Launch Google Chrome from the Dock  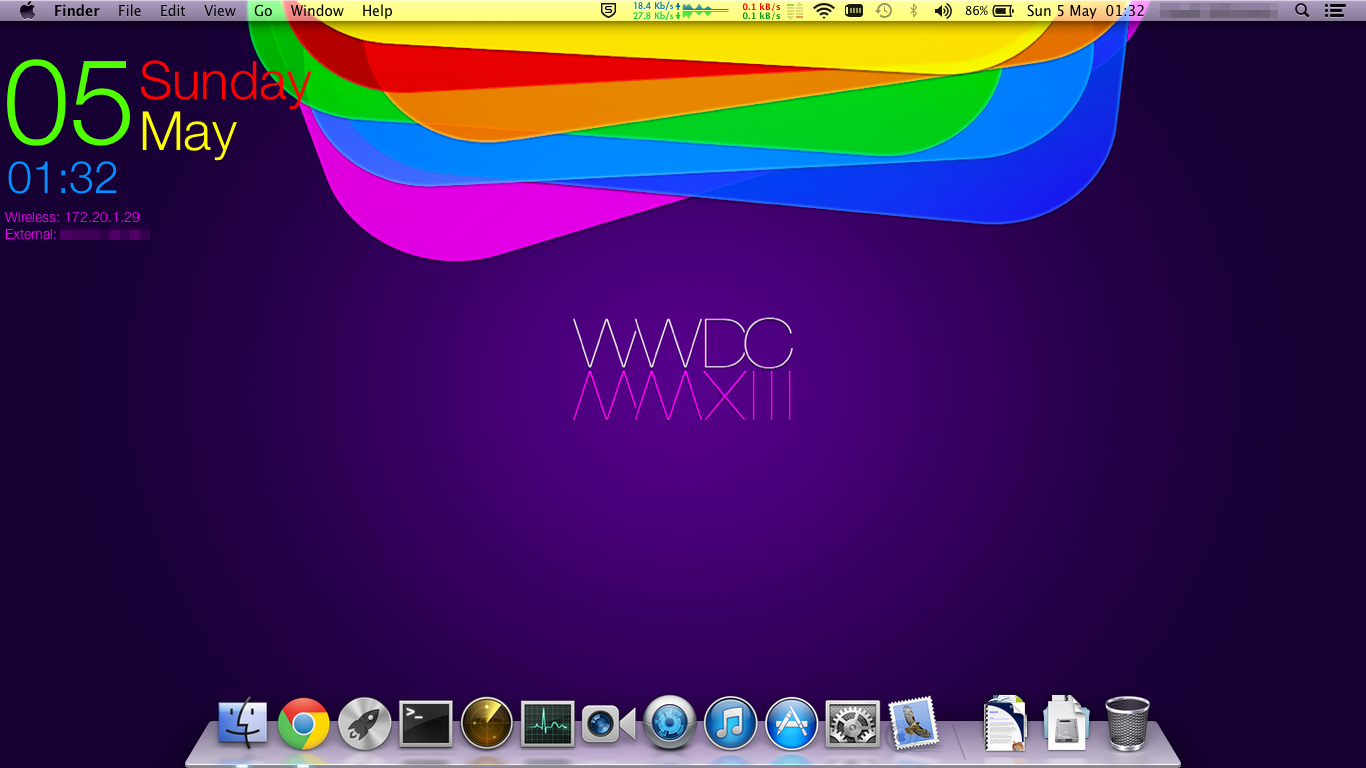point(304,723)
